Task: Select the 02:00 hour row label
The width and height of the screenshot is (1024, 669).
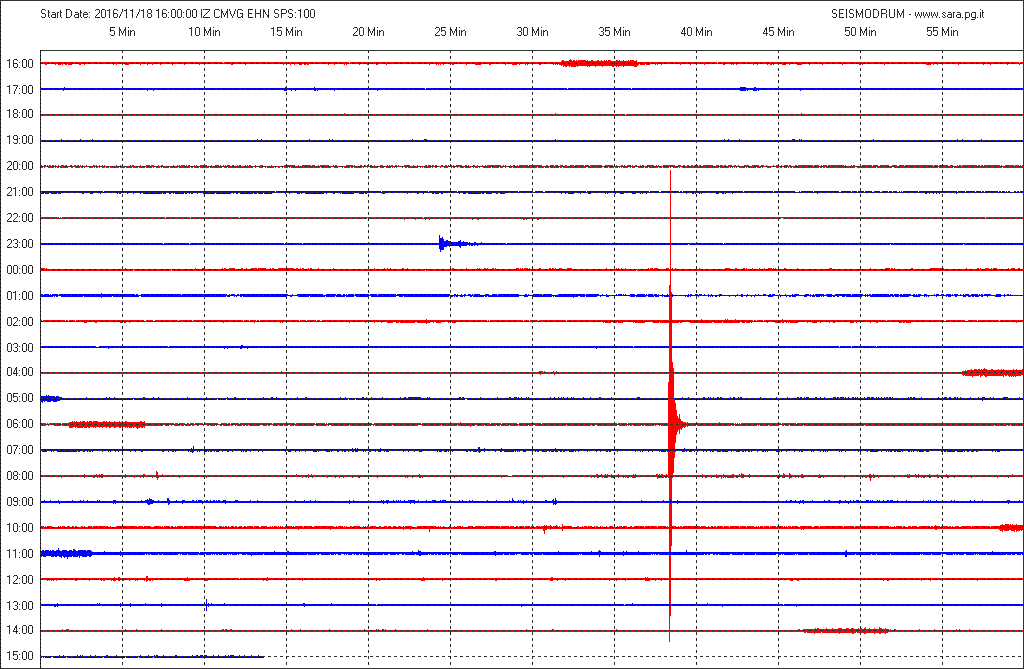Action: point(20,321)
